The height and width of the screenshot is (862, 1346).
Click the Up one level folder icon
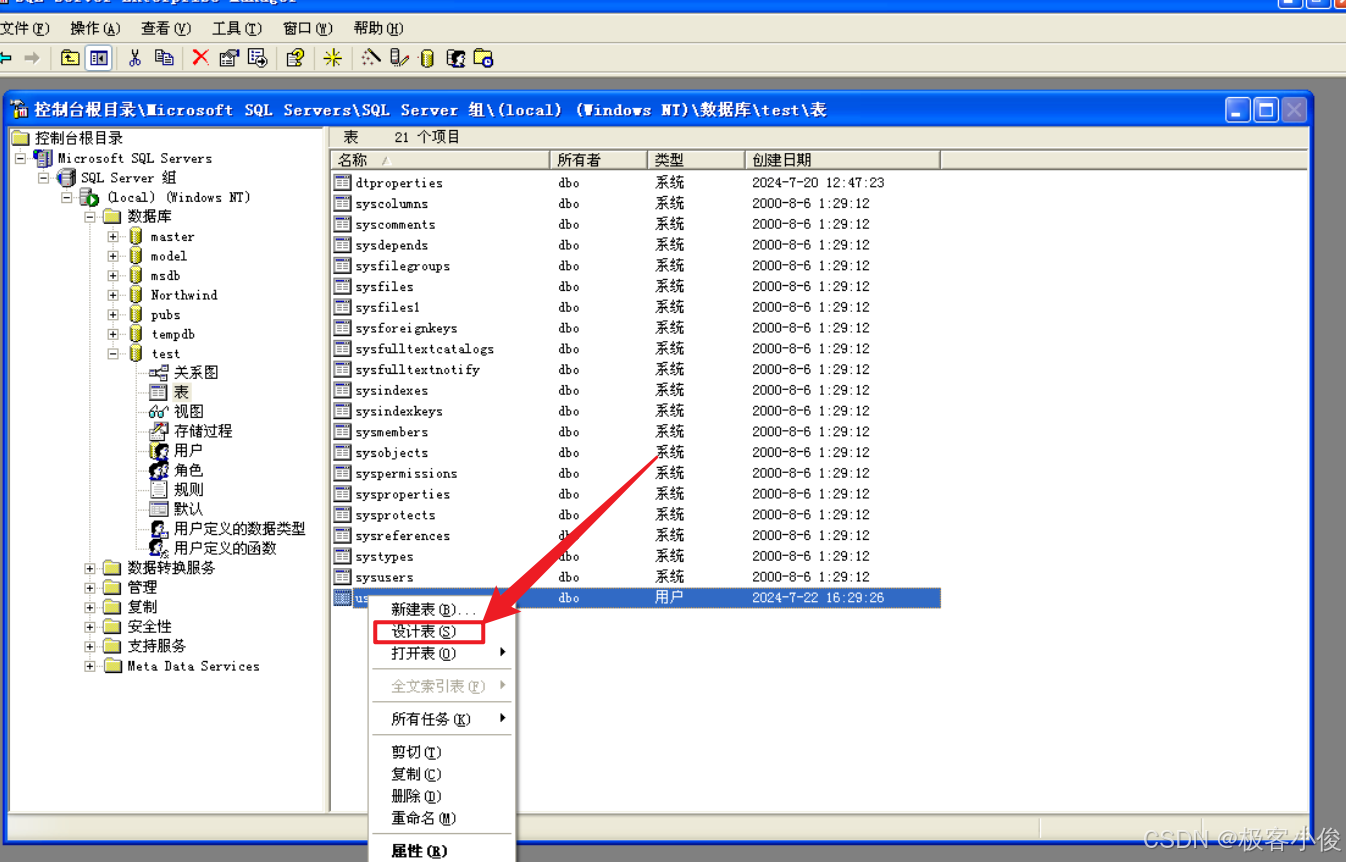(x=70, y=58)
